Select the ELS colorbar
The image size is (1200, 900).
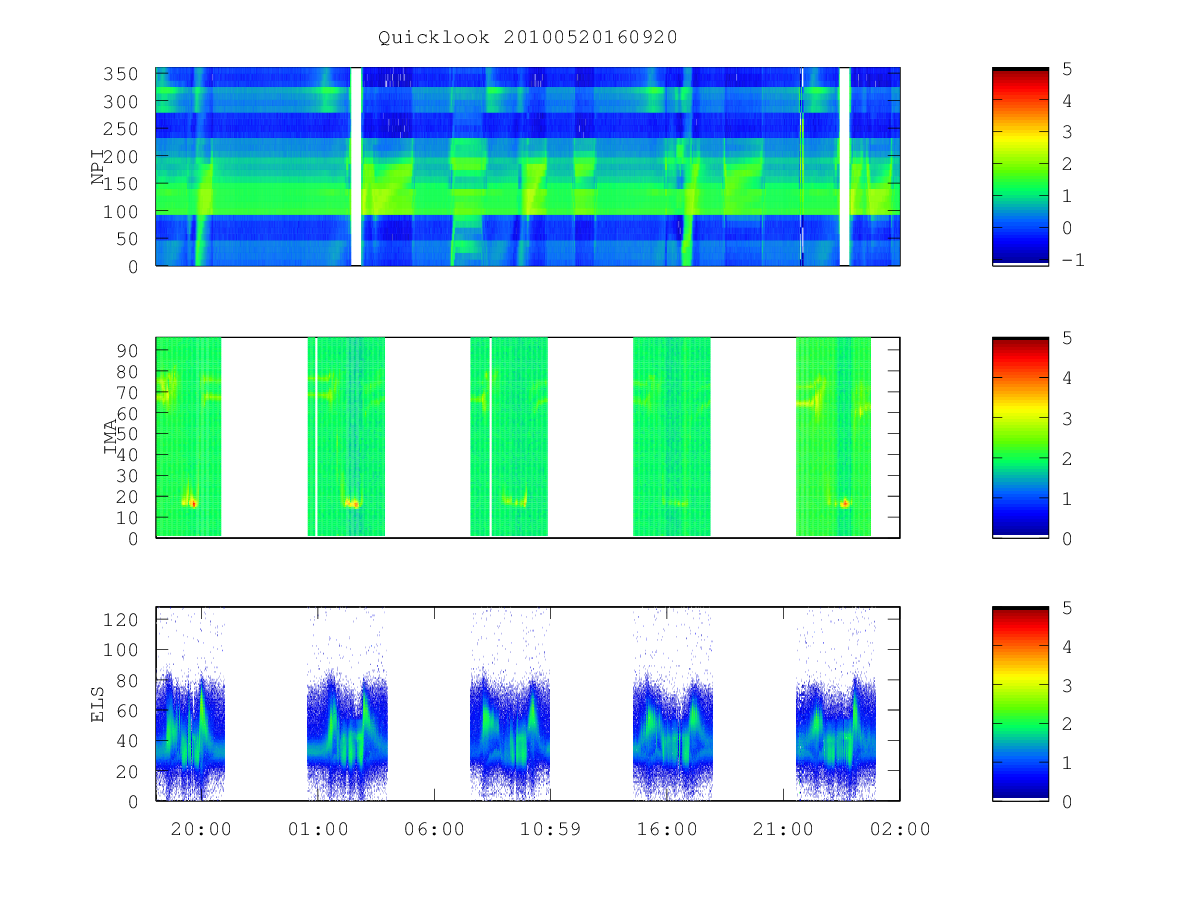[x=1020, y=704]
